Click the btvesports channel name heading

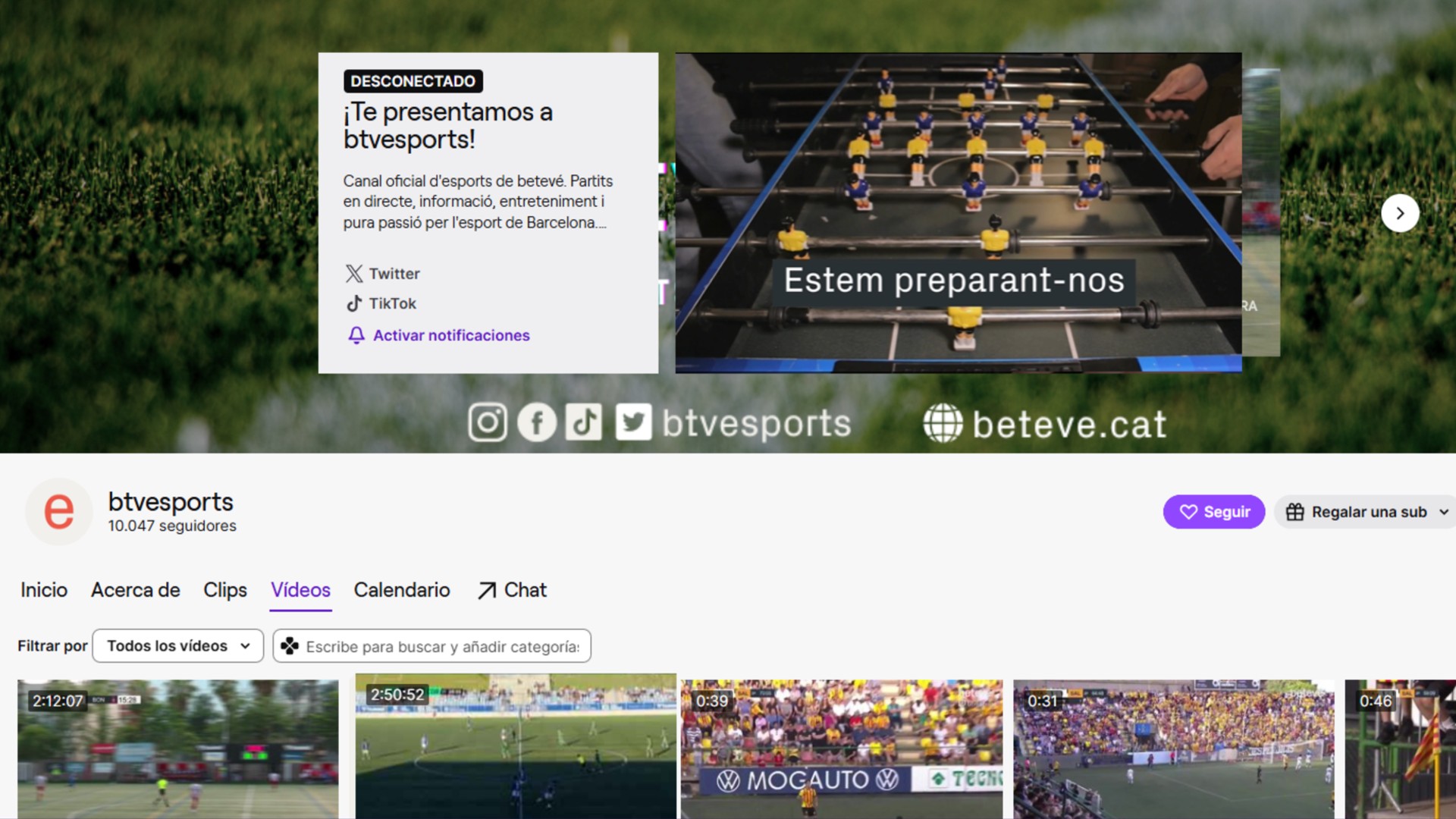(x=171, y=502)
